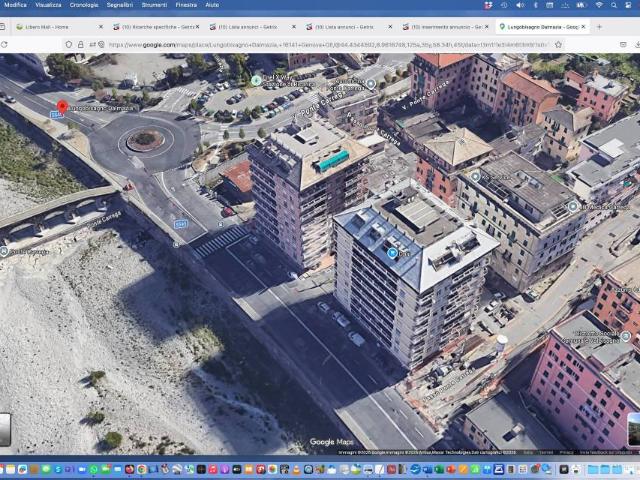Open the Strumenti menu
640x480 pixels.
154,5
